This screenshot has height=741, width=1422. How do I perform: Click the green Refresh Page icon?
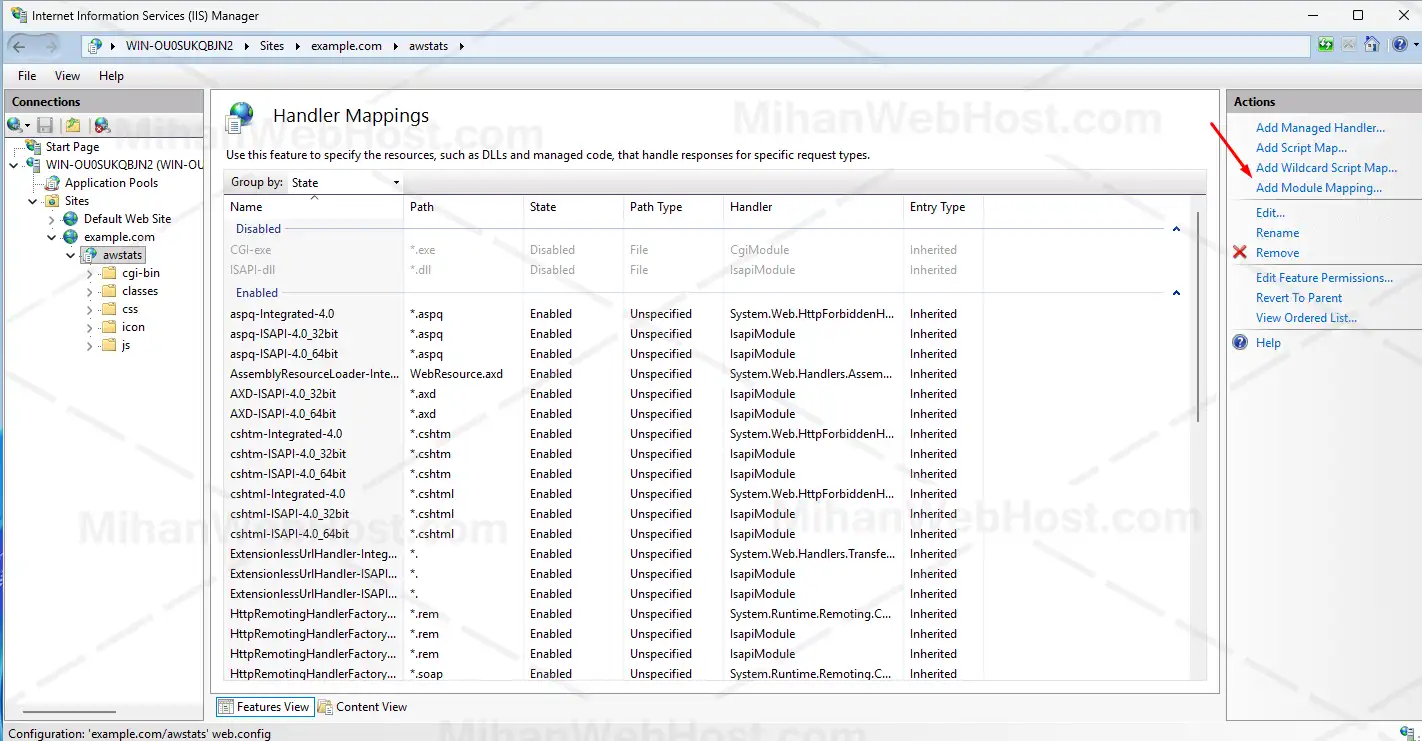pyautogui.click(x=1326, y=45)
